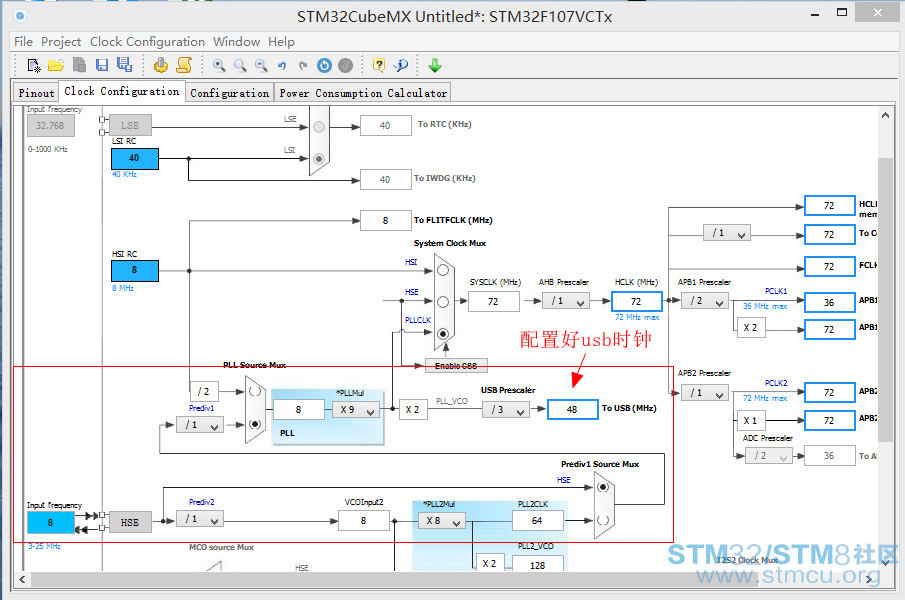Open the Cortex timer /1 divider dropdown
The width and height of the screenshot is (905, 600).
click(727, 233)
